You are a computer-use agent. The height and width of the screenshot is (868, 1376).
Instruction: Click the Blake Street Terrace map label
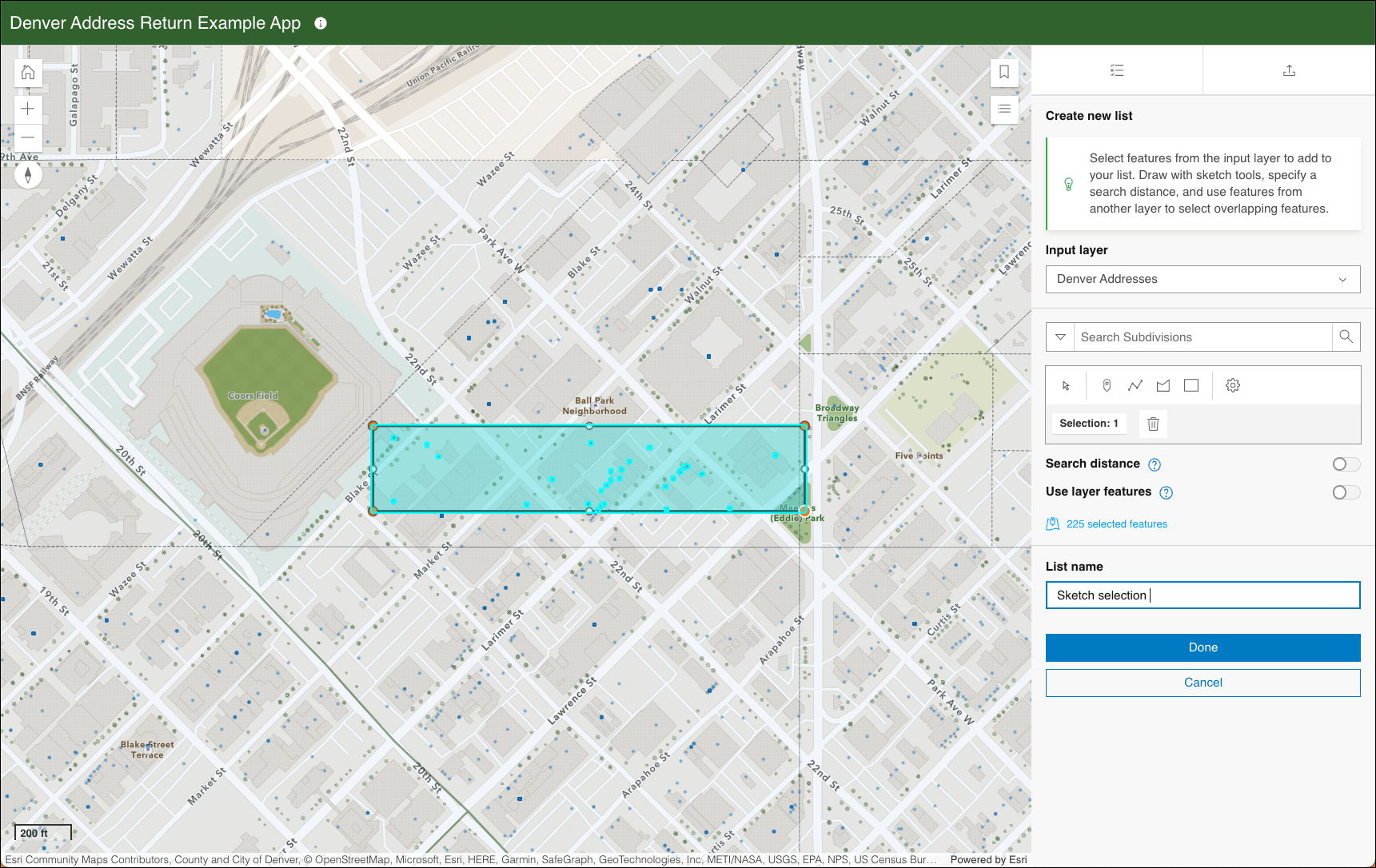coord(147,750)
